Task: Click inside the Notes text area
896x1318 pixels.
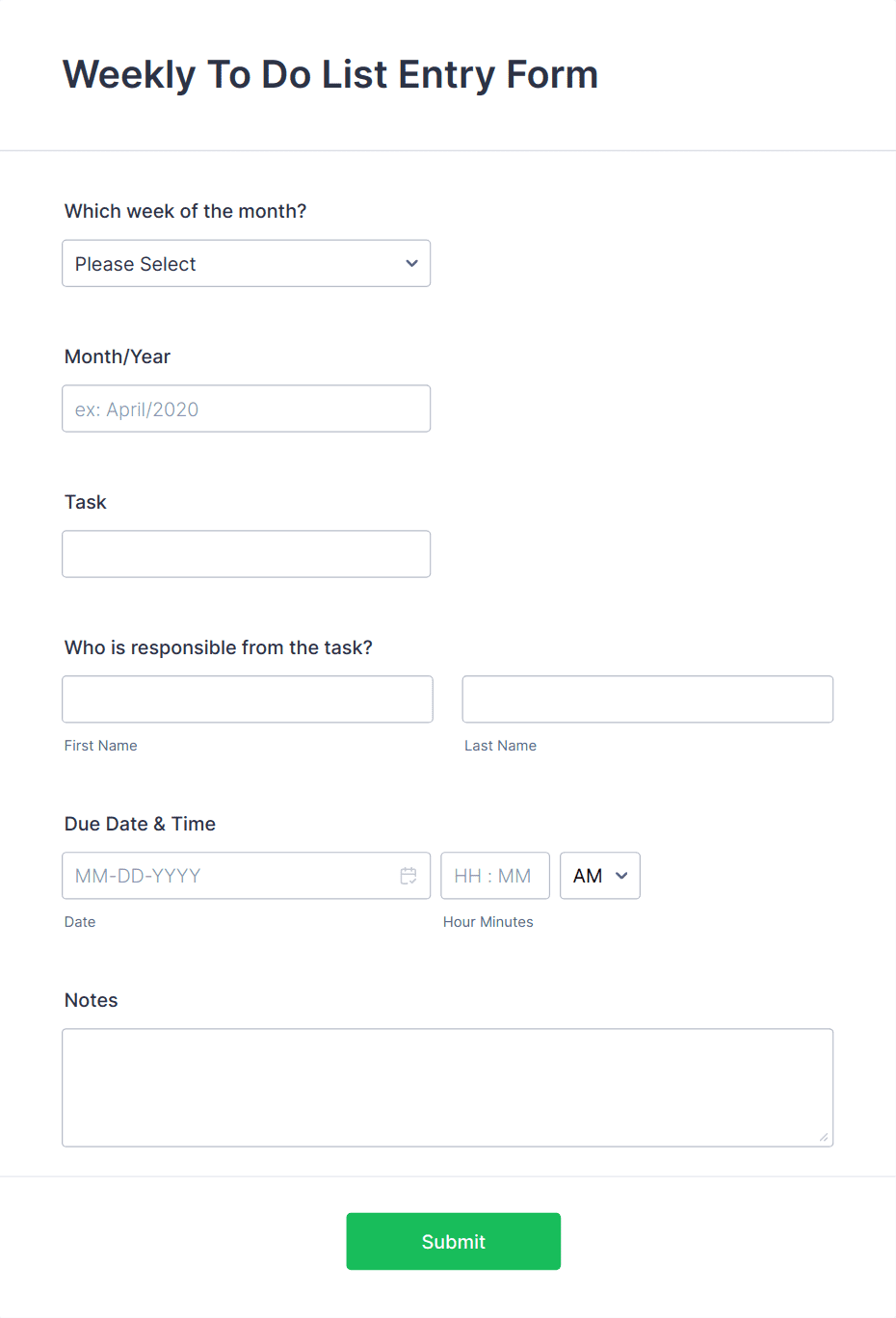Action: (448, 1088)
